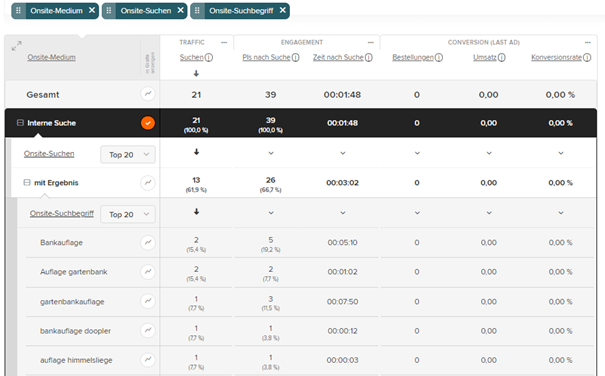Click the Bestellungen header link
This screenshot has width=605, height=376.
tap(413, 58)
